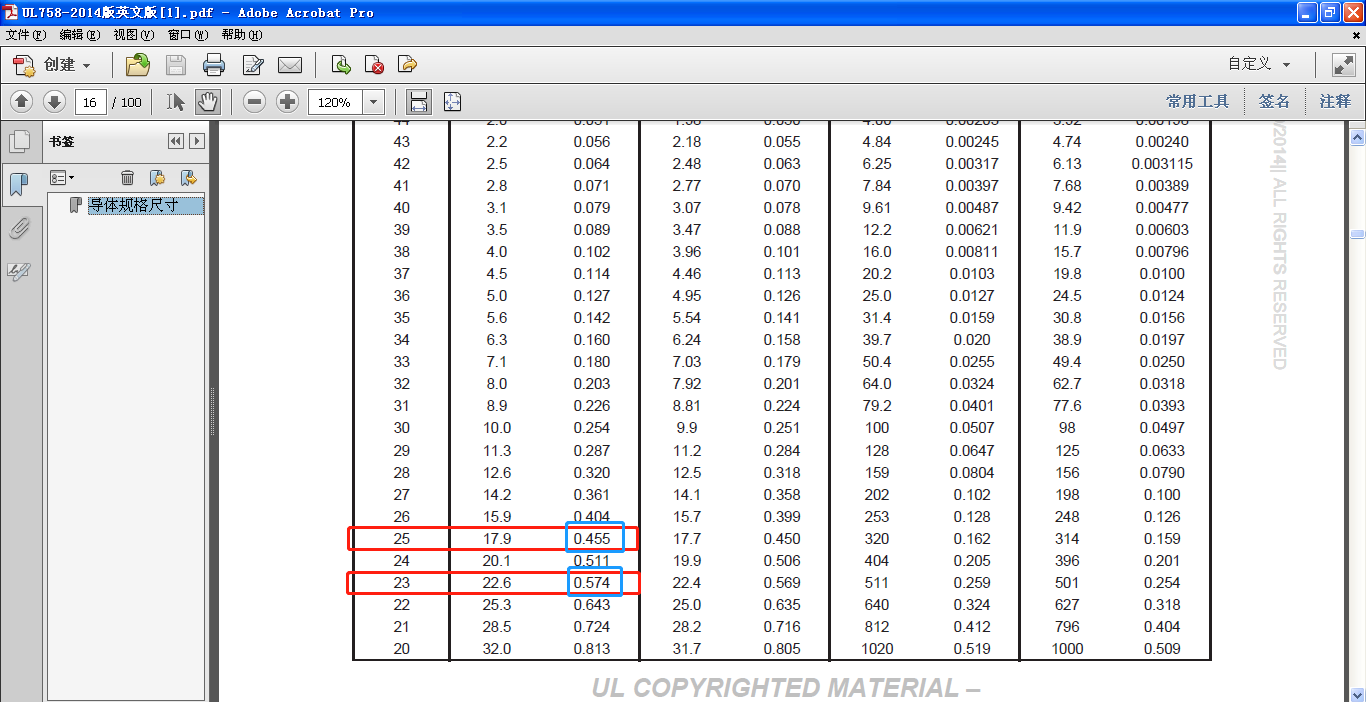This screenshot has width=1366, height=702.
Task: Go to the previous page with up arrow
Action: point(22,102)
